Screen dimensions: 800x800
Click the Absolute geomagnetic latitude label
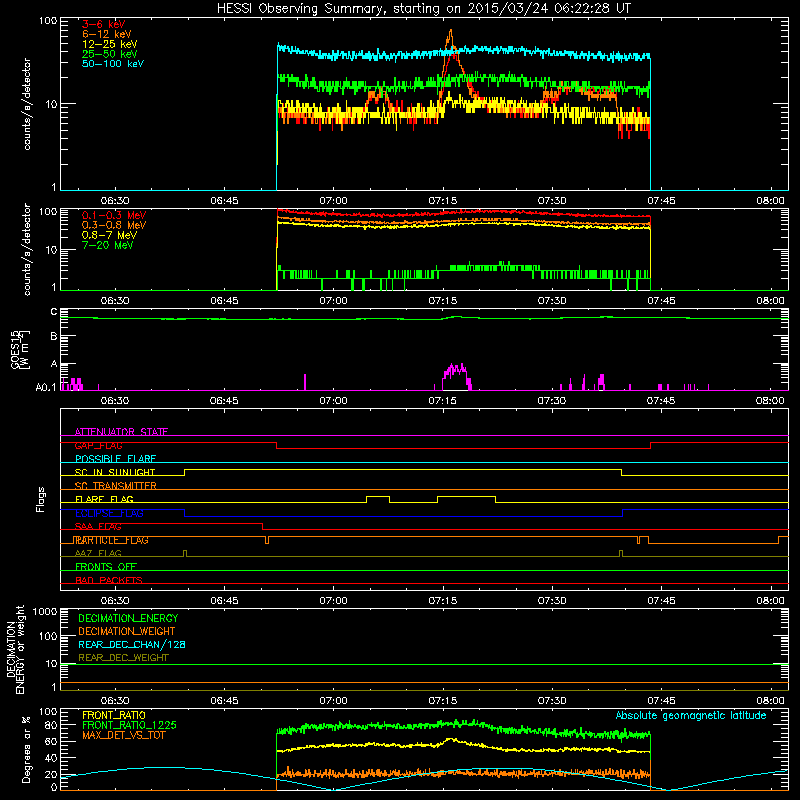pyautogui.click(x=691, y=715)
